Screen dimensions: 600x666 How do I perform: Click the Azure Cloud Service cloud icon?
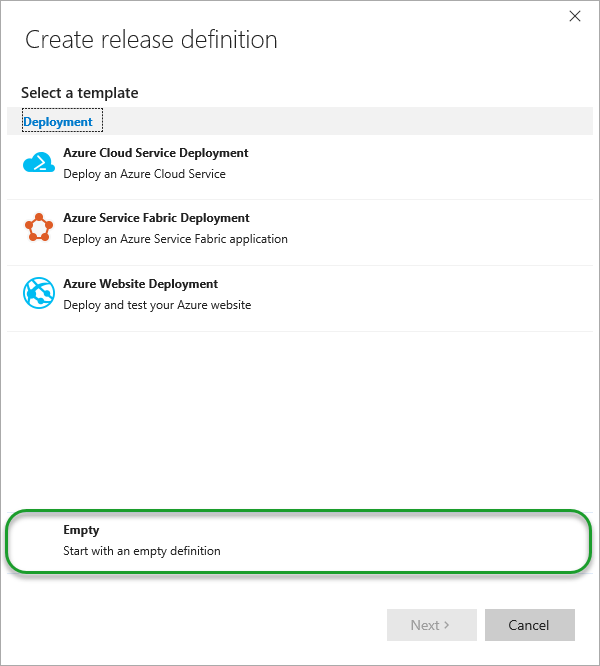pos(39,162)
